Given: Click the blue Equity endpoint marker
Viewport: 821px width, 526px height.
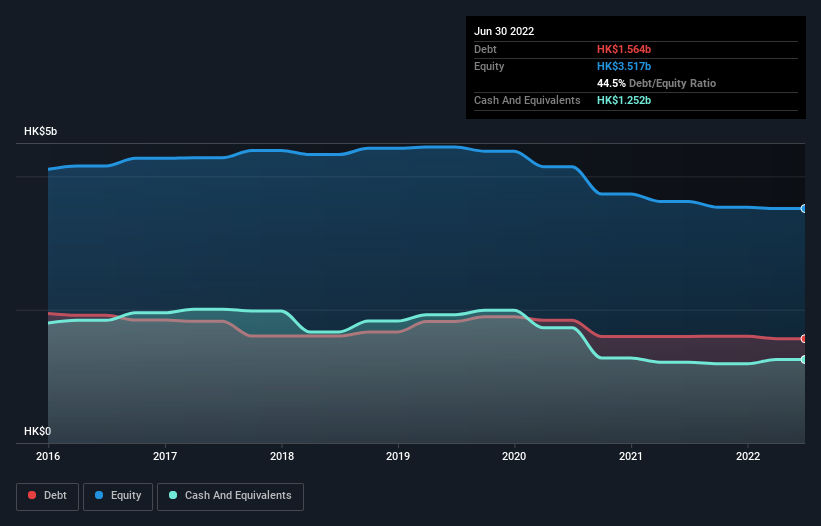Looking at the screenshot, I should (x=803, y=208).
